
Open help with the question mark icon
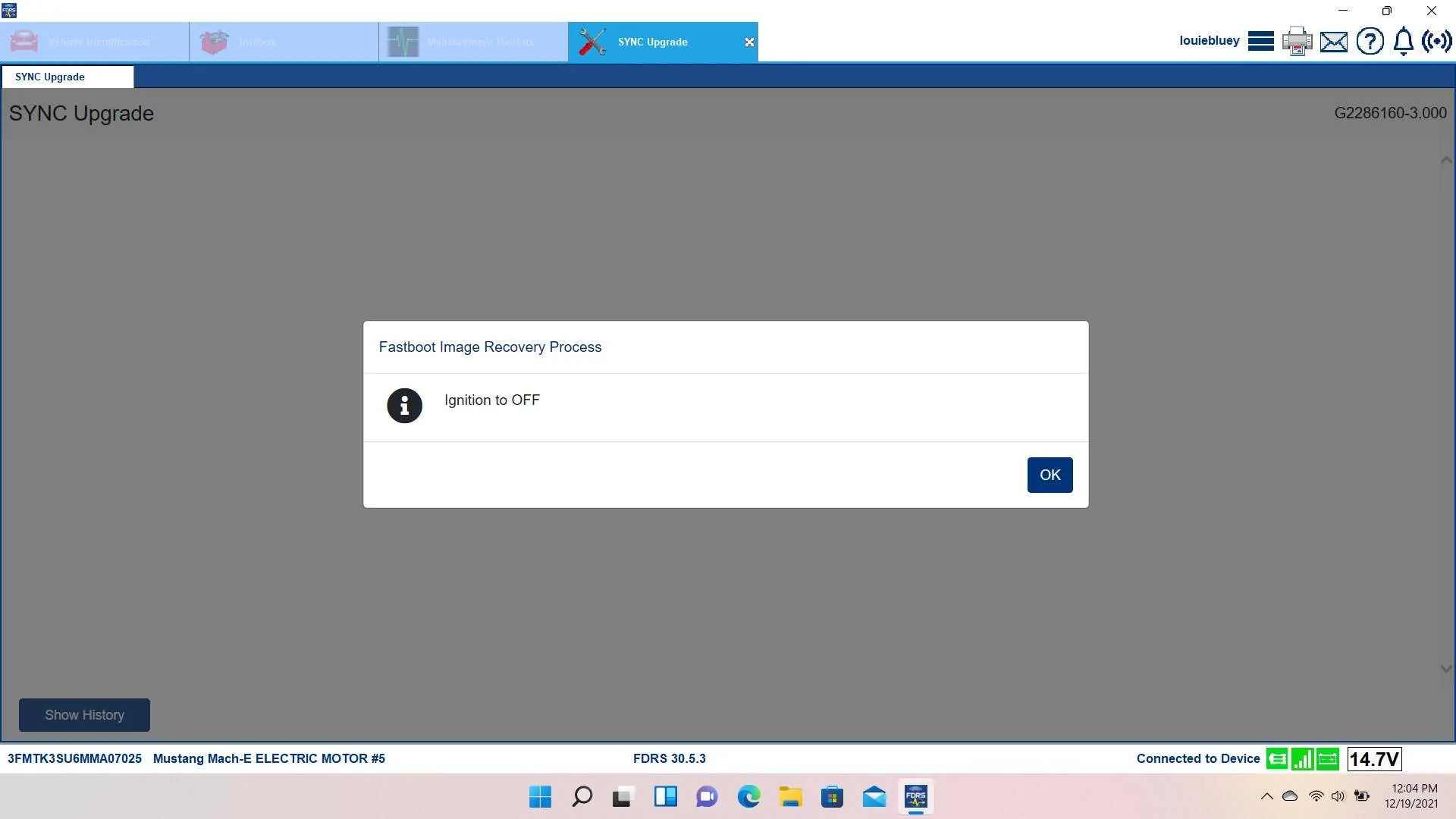1370,41
